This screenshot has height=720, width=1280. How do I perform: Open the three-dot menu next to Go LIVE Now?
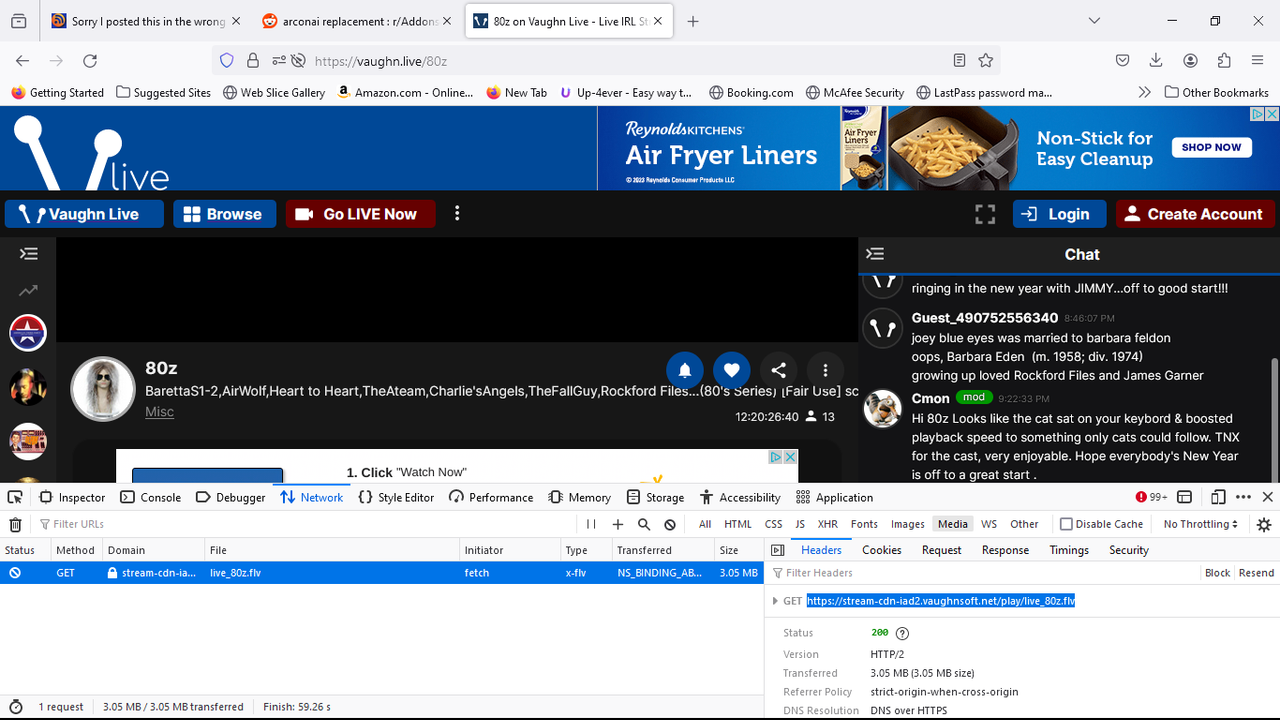[457, 214]
